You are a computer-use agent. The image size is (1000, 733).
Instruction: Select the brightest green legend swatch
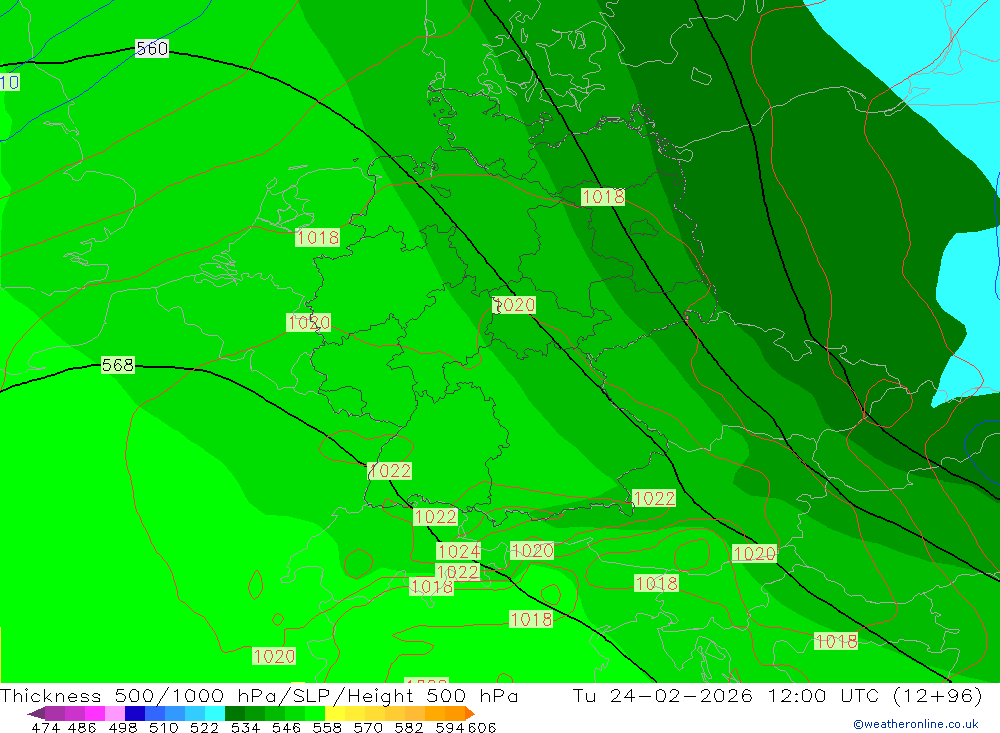315,713
